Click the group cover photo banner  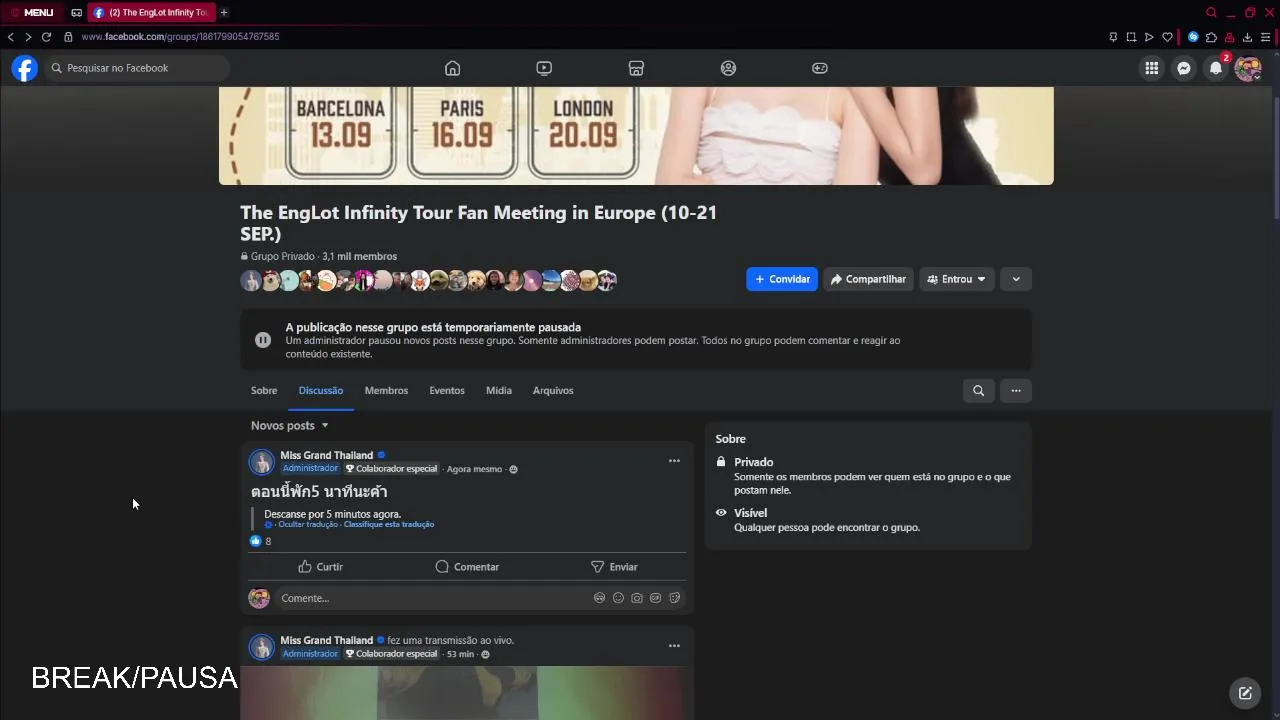point(636,135)
